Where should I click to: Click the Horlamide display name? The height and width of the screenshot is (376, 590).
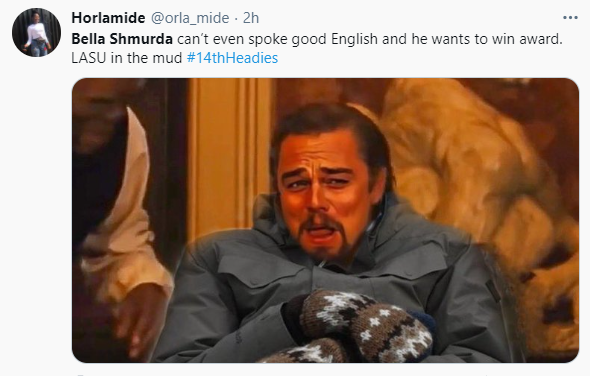tap(108, 18)
